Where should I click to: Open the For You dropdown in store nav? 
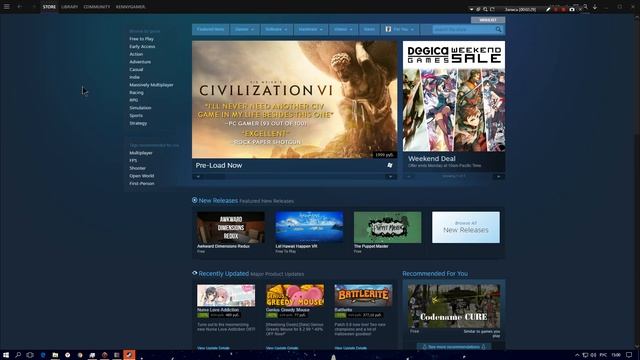pyautogui.click(x=400, y=29)
